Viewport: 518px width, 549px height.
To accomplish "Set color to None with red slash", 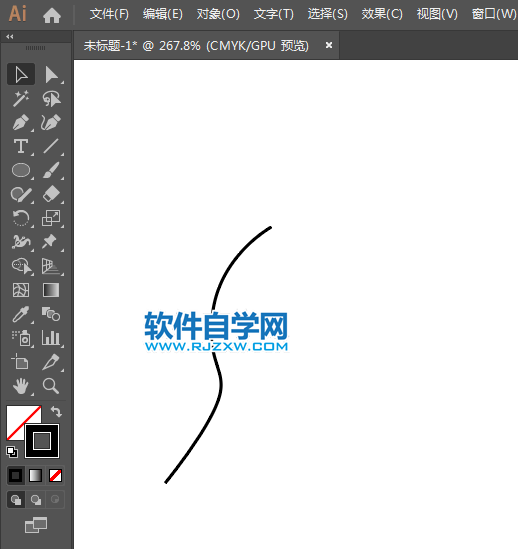I will [55, 475].
